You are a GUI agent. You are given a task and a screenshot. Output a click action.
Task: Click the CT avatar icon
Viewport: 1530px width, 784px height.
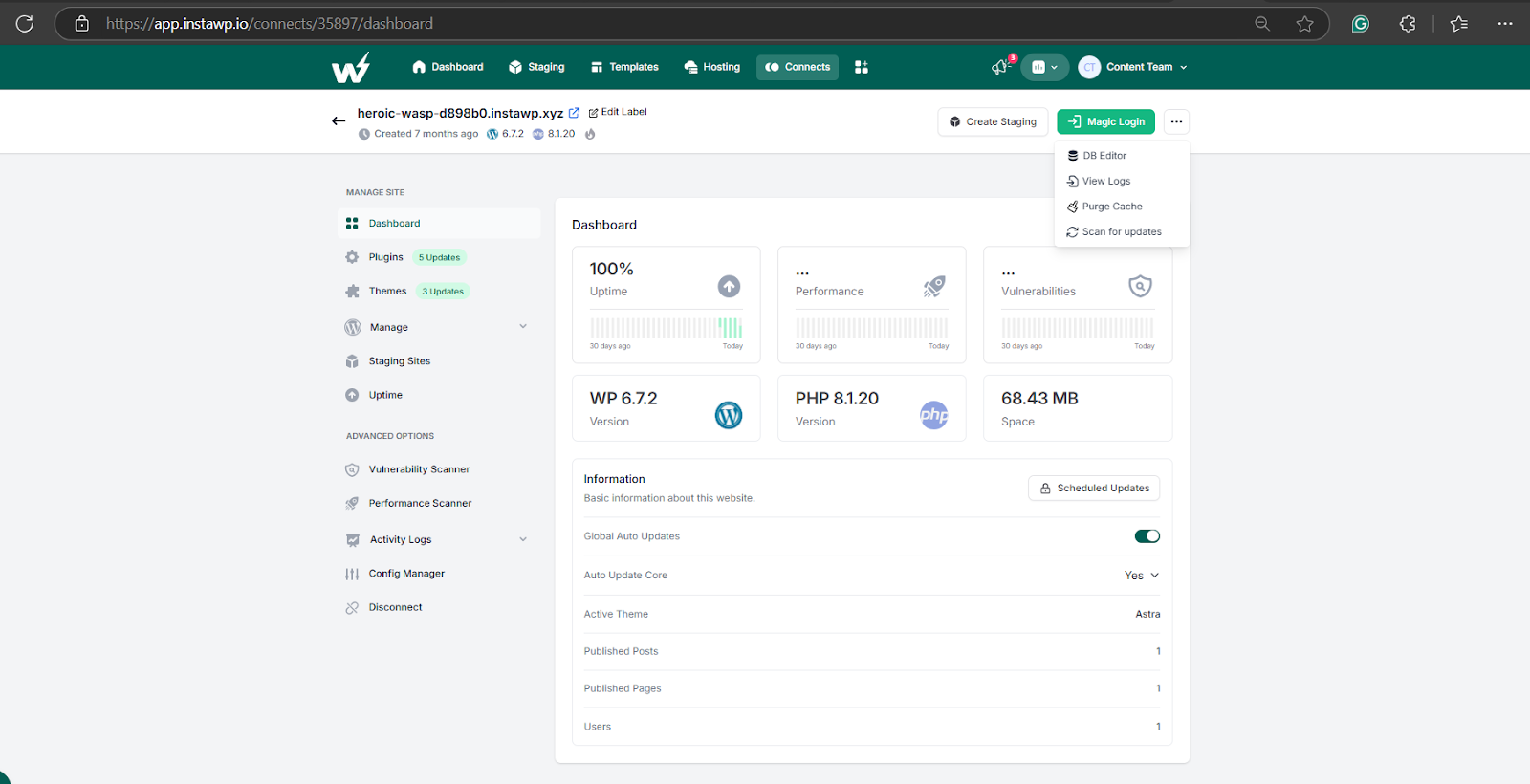click(x=1089, y=67)
